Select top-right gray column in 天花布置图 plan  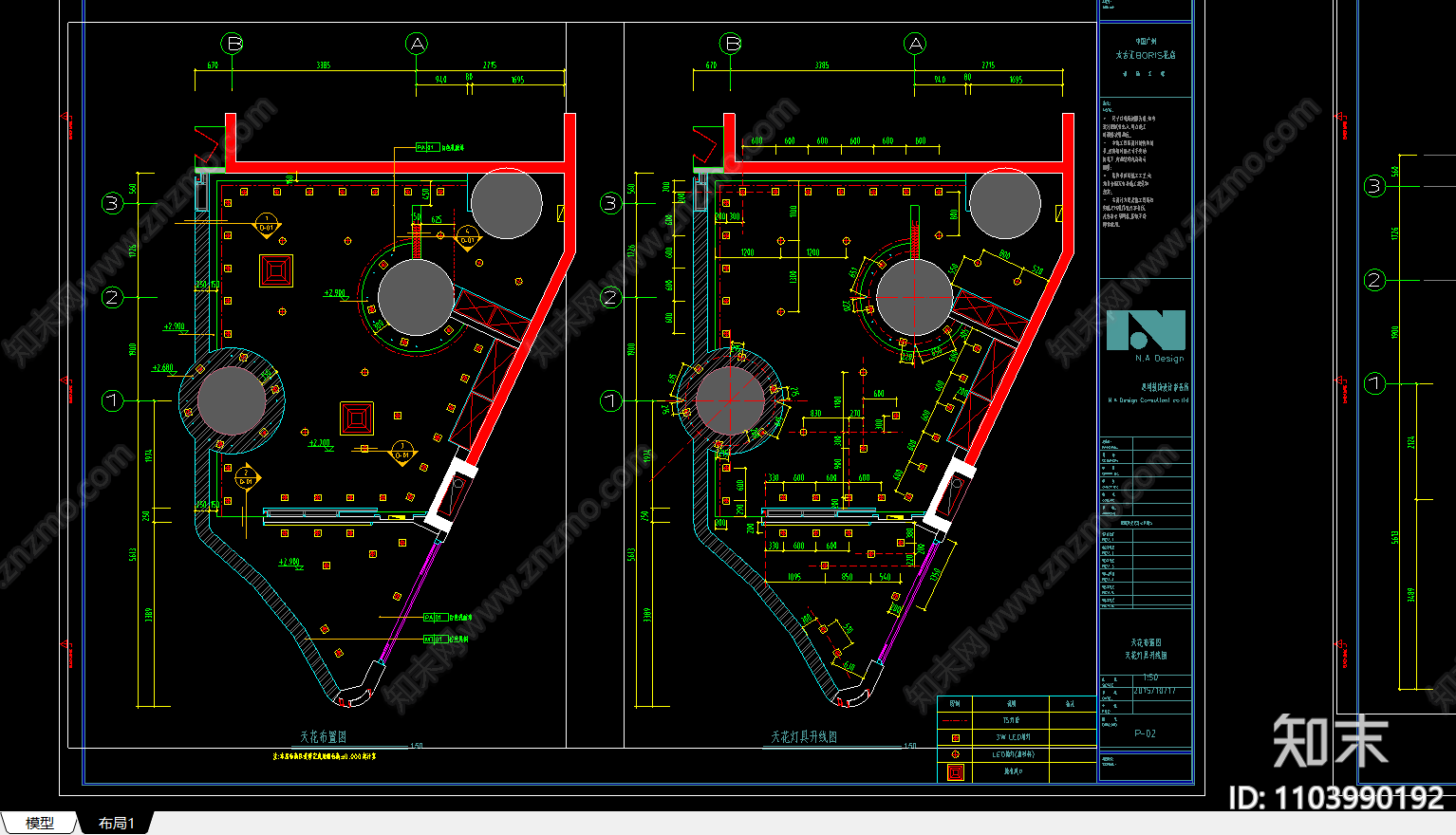tap(506, 203)
